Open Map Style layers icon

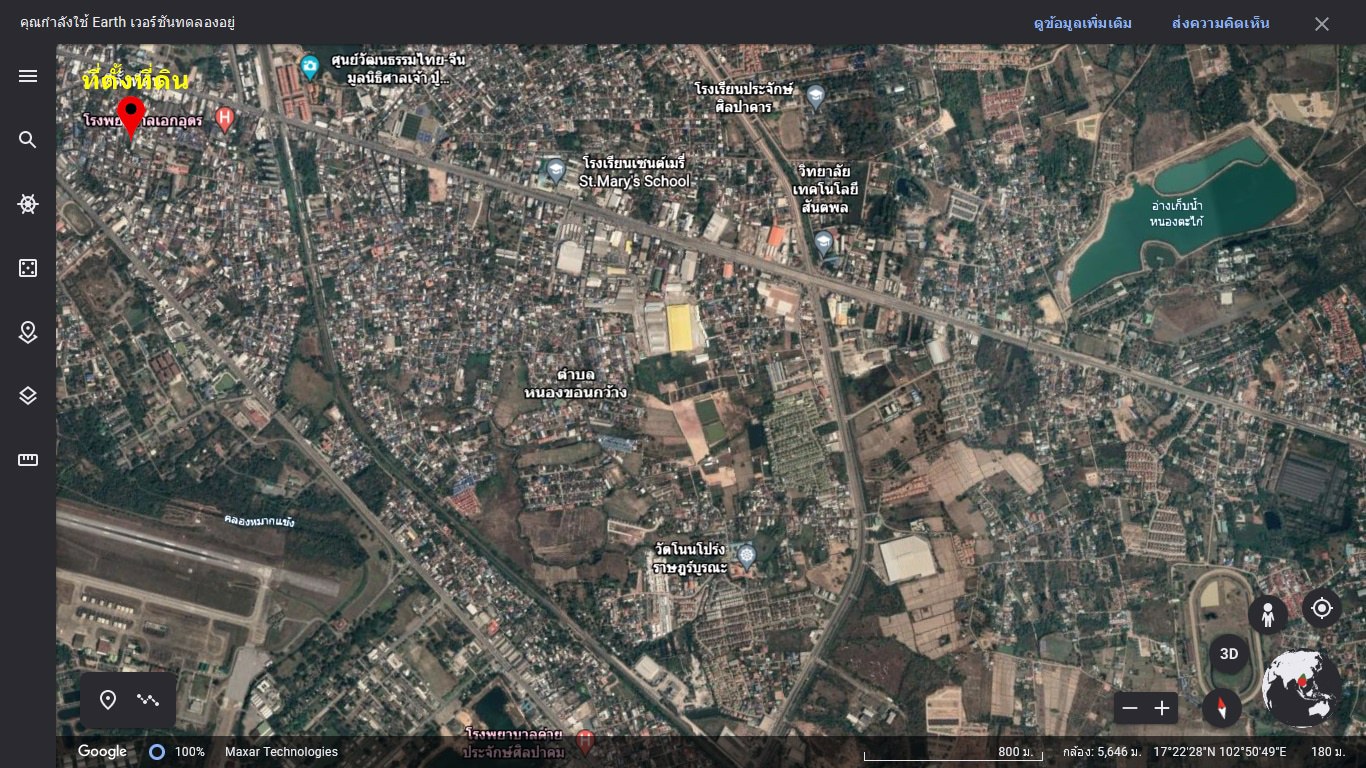(x=28, y=396)
